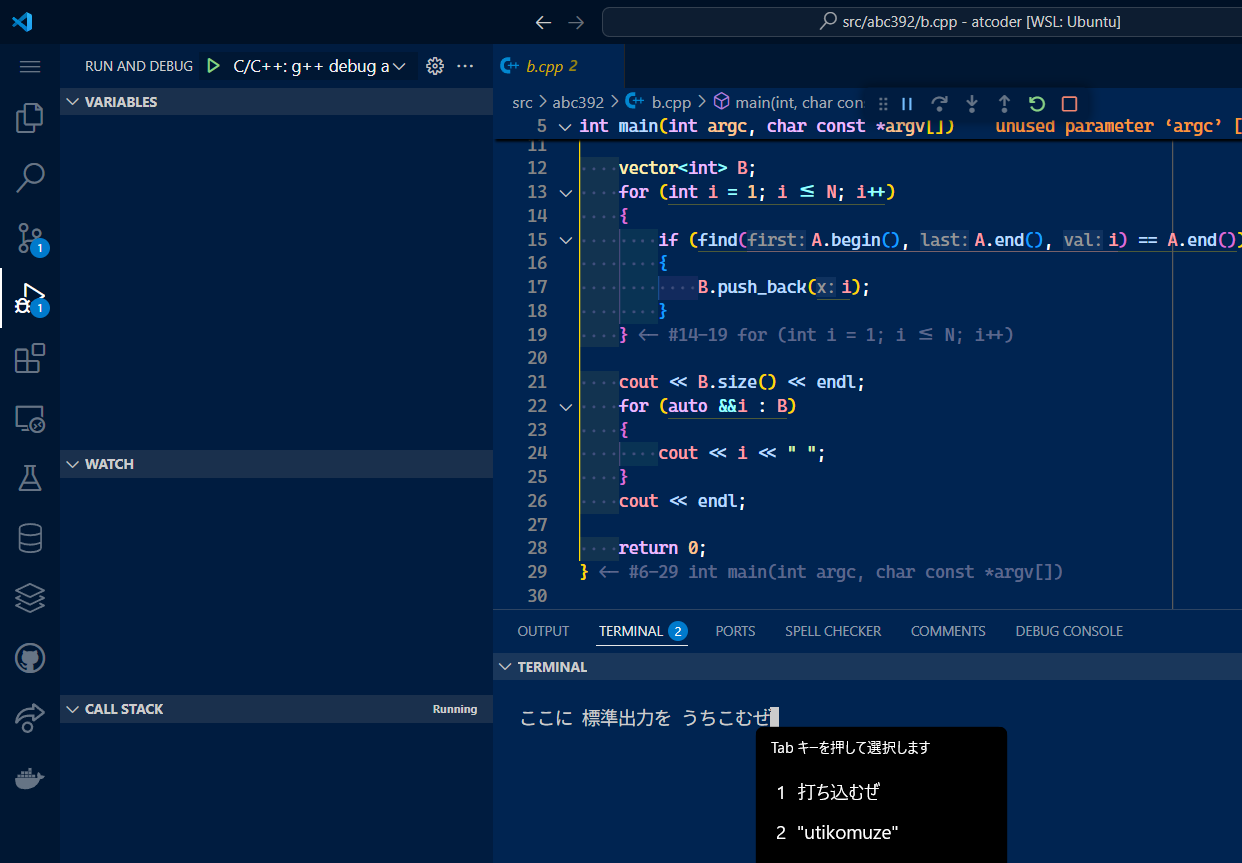Click line number 21 in the gutter

point(537,382)
